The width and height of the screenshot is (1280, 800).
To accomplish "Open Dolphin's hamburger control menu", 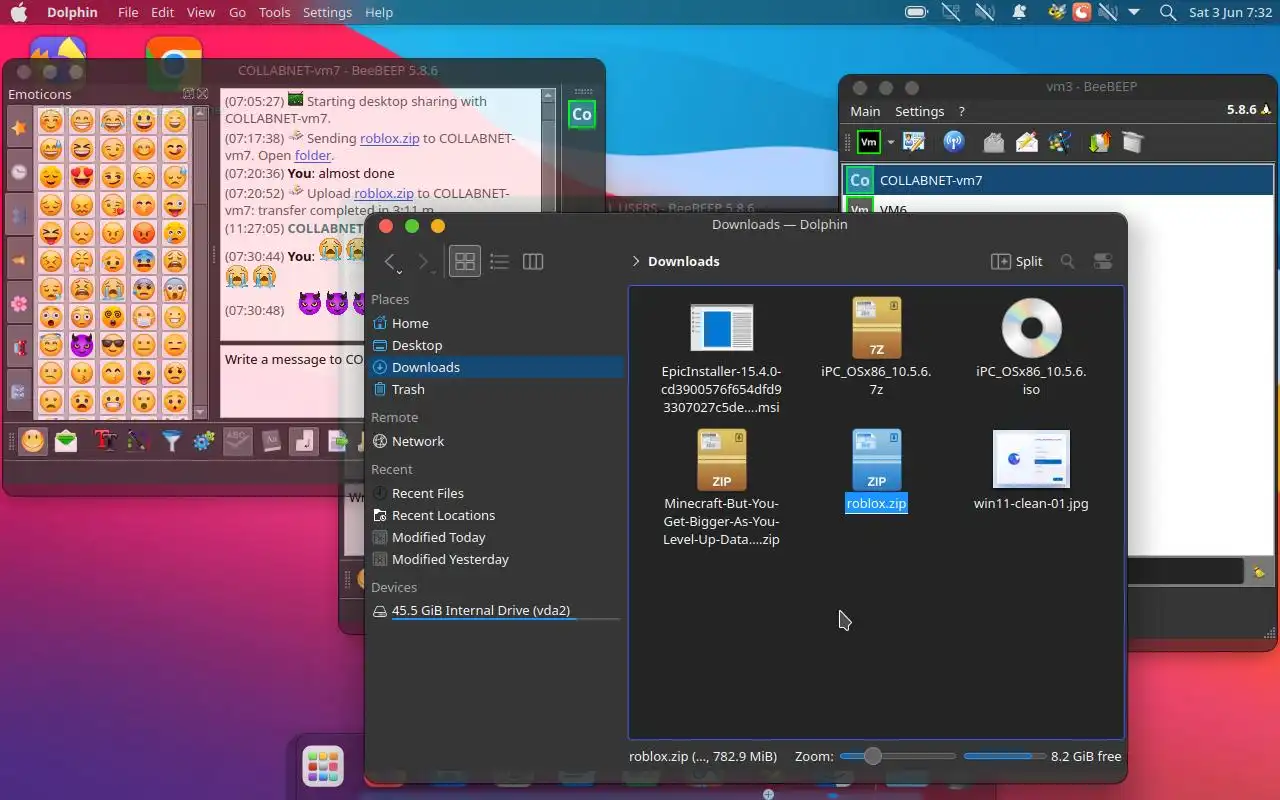I will 1103,261.
